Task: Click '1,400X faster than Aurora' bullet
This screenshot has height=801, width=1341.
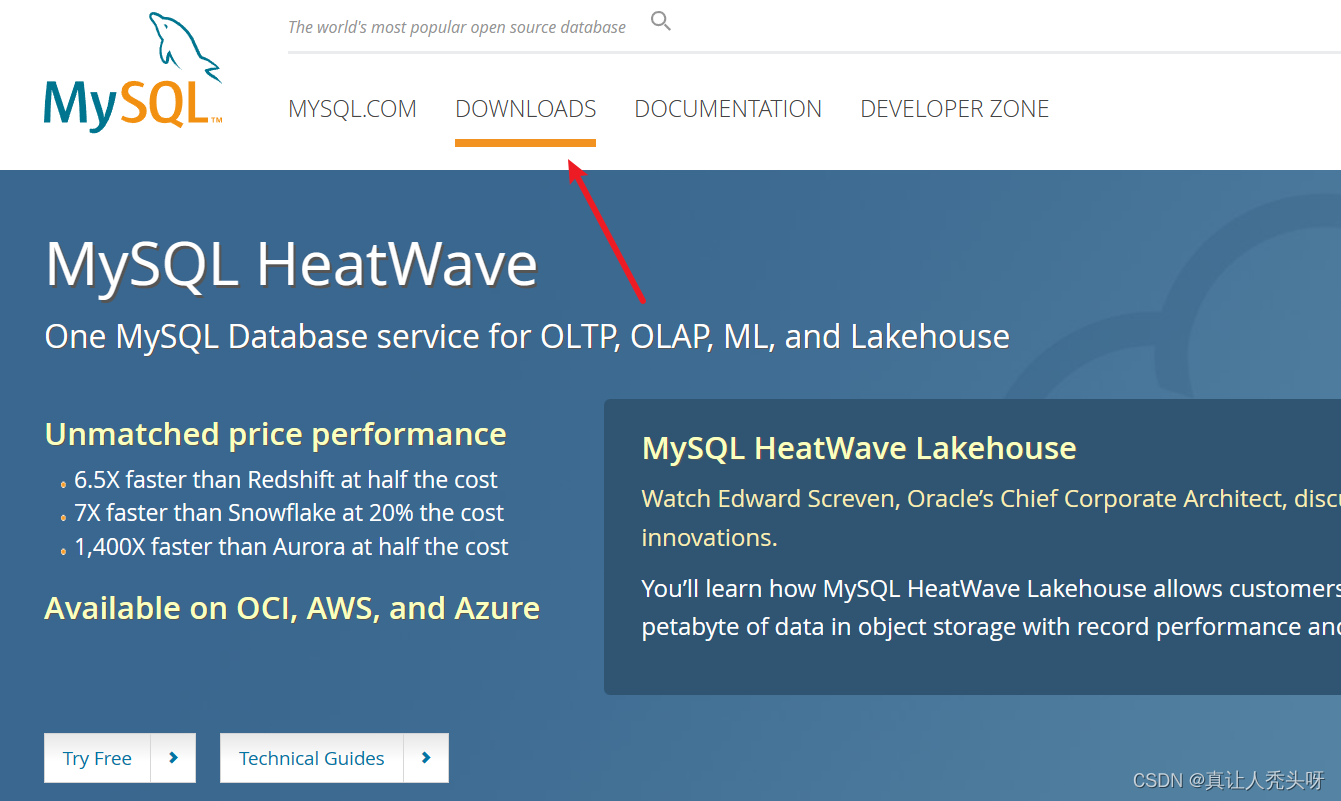Action: 291,547
